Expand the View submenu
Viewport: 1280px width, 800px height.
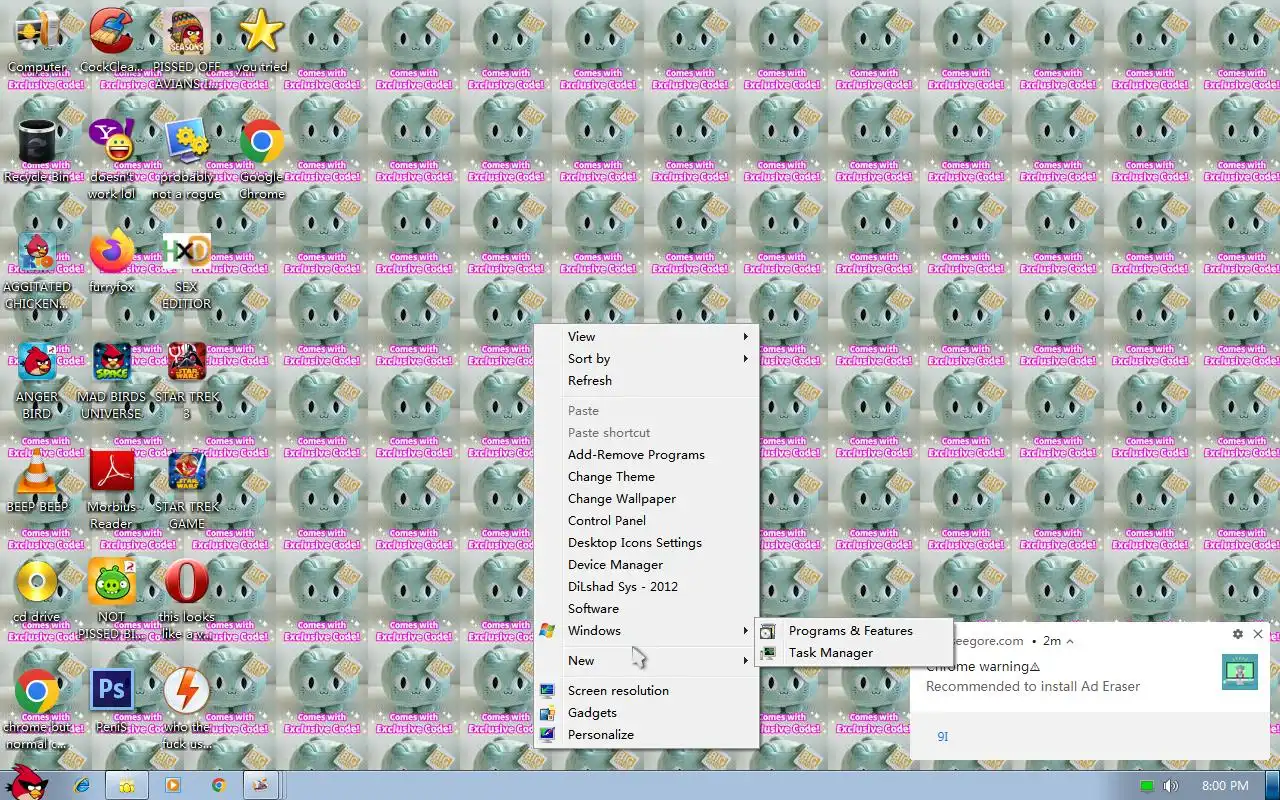646,337
